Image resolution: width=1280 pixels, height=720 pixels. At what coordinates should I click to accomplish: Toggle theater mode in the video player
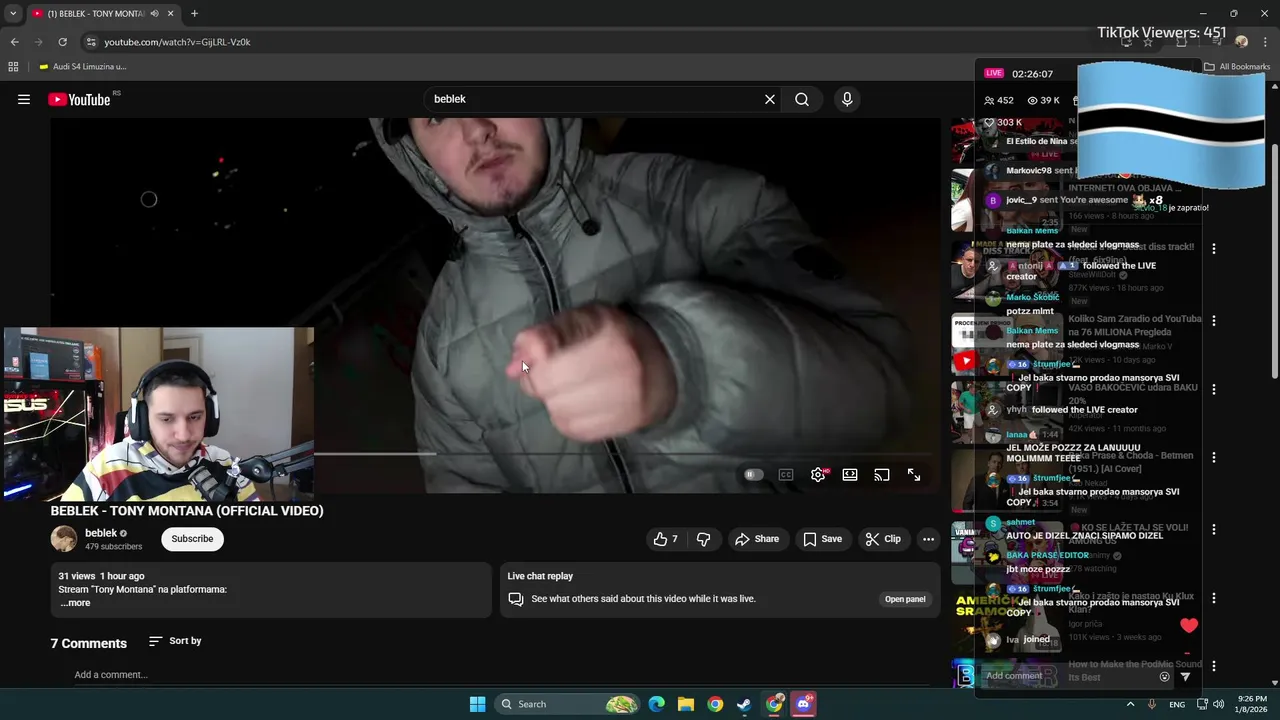tap(850, 475)
